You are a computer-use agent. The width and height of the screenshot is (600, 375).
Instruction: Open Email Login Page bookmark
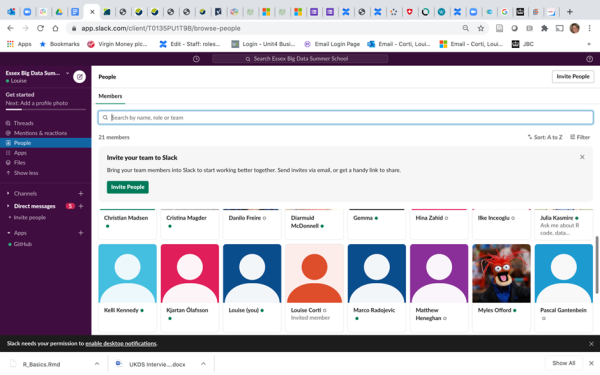pyautogui.click(x=332, y=44)
